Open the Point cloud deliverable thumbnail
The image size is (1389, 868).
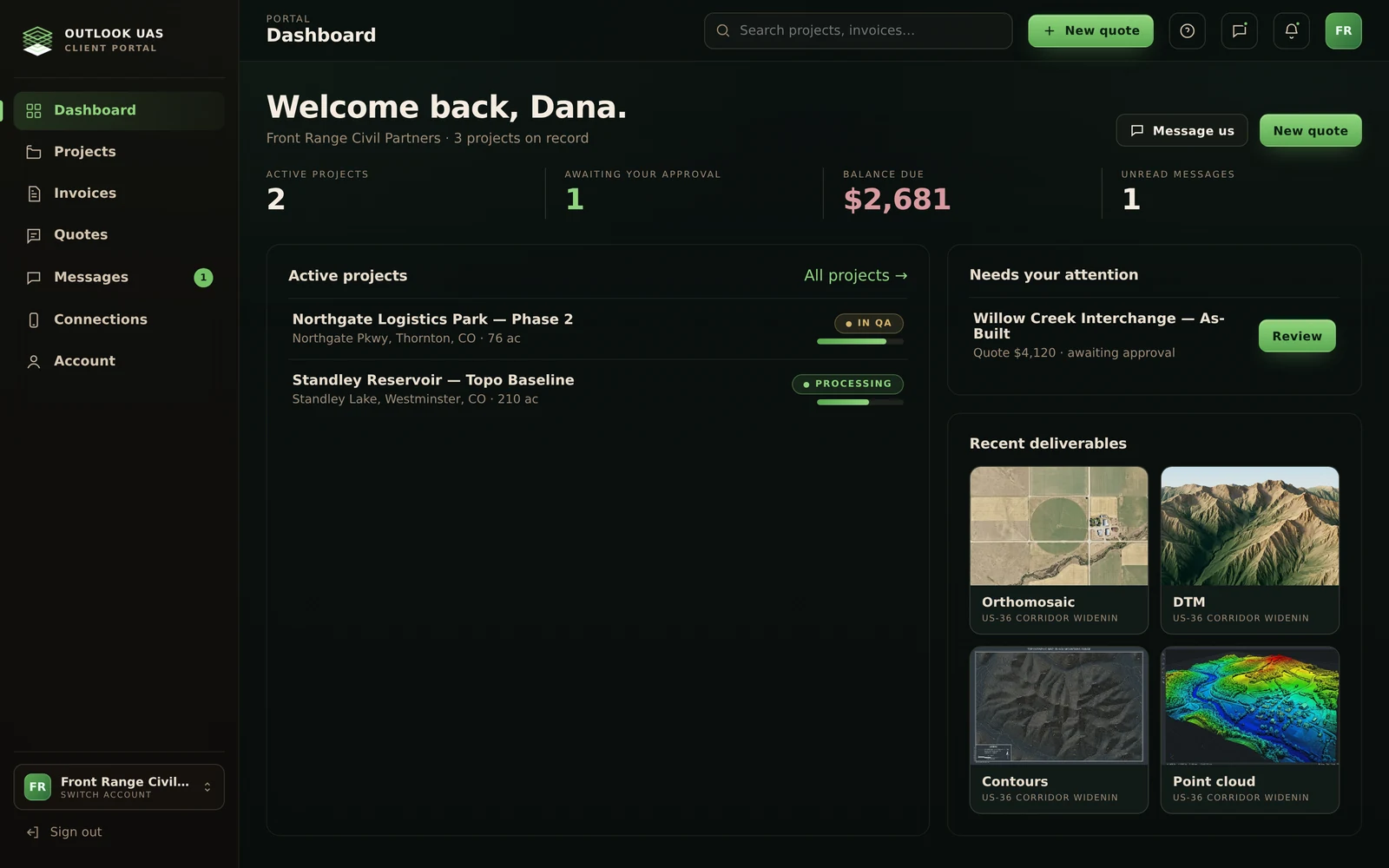1249,706
